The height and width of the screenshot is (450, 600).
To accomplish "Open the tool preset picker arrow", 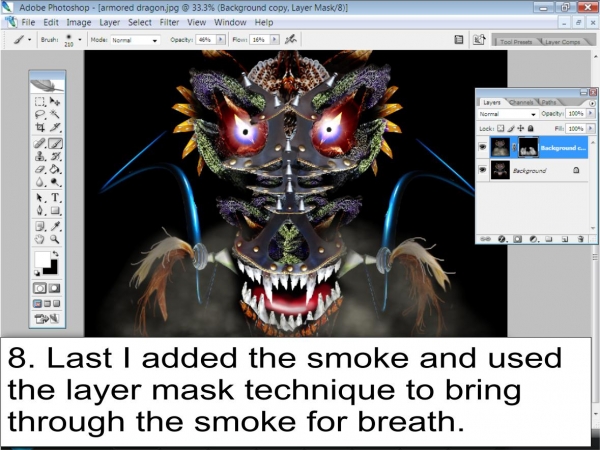I will (29, 39).
